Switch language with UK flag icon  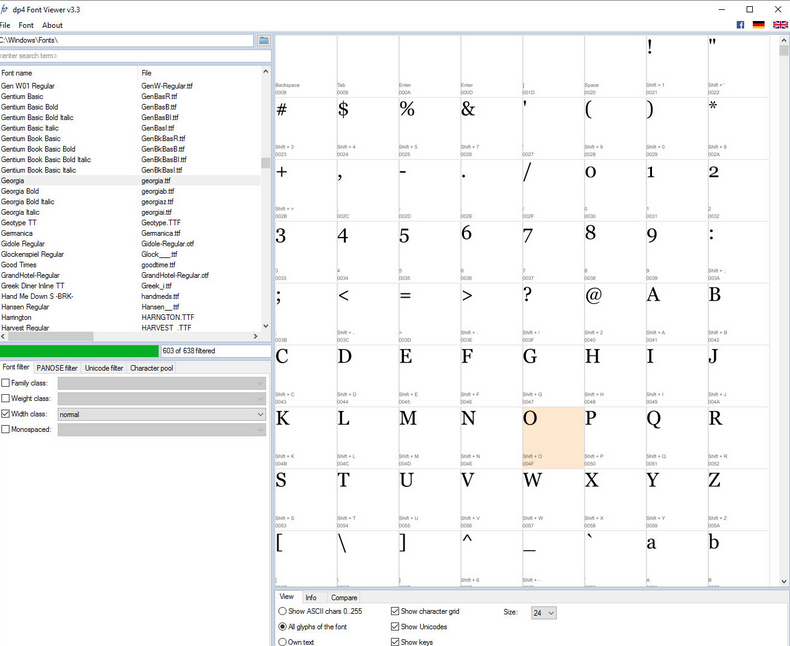[x=780, y=25]
